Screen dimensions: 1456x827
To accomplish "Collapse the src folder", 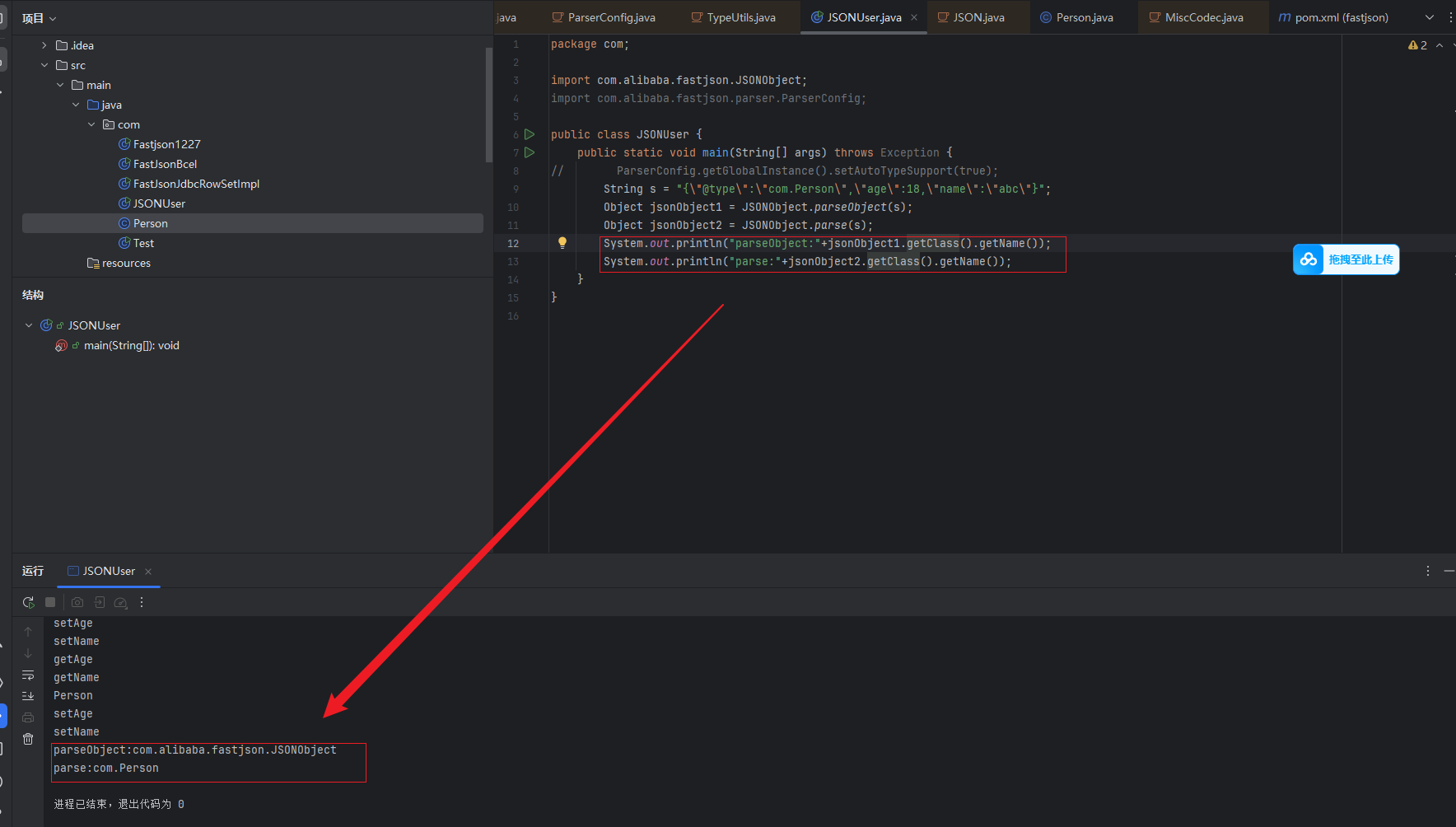I will click(44, 65).
